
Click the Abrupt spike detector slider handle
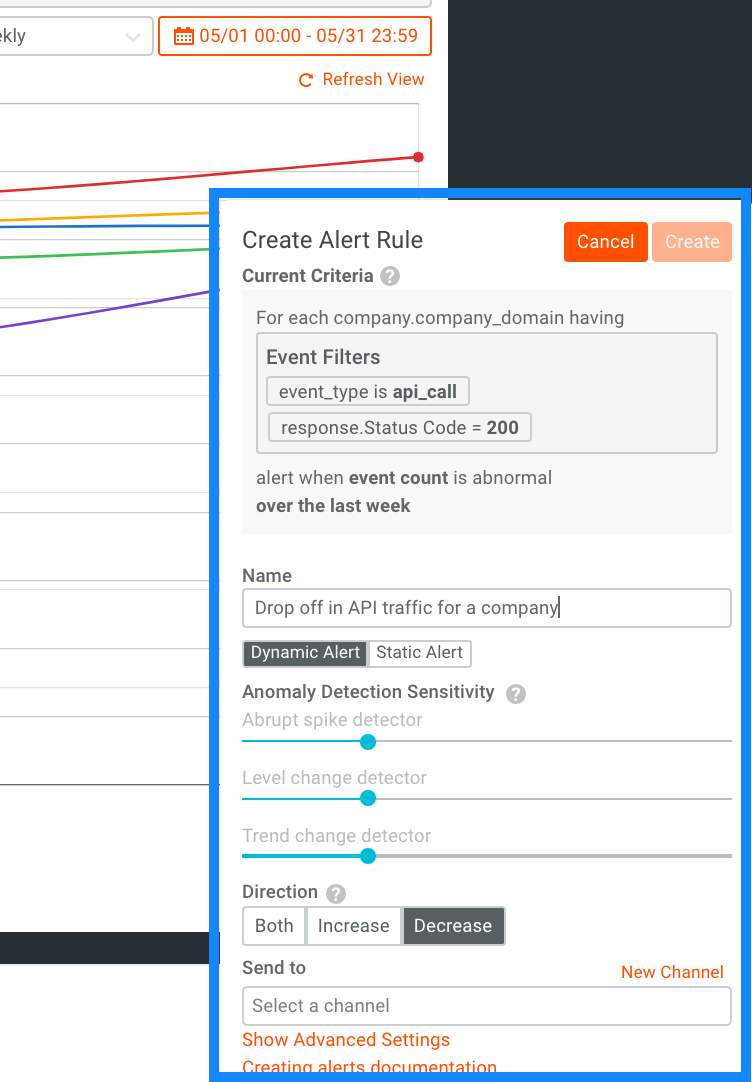coord(368,742)
